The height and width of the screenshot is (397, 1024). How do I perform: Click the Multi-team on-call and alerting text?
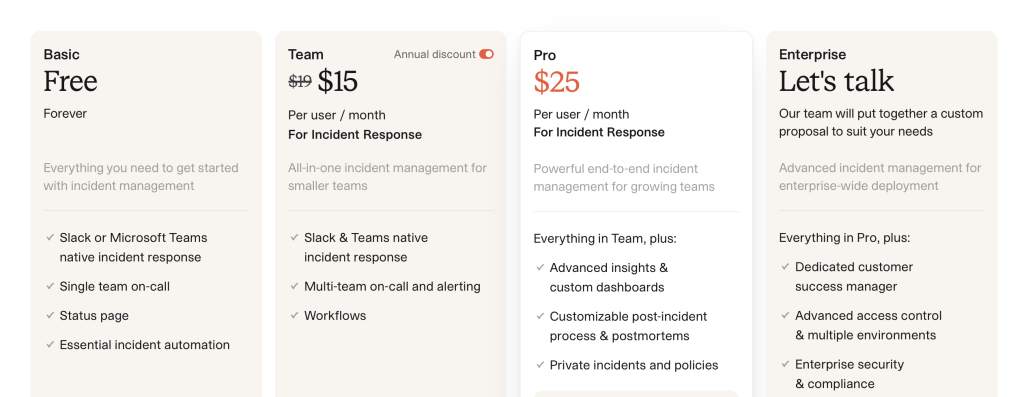(x=392, y=286)
